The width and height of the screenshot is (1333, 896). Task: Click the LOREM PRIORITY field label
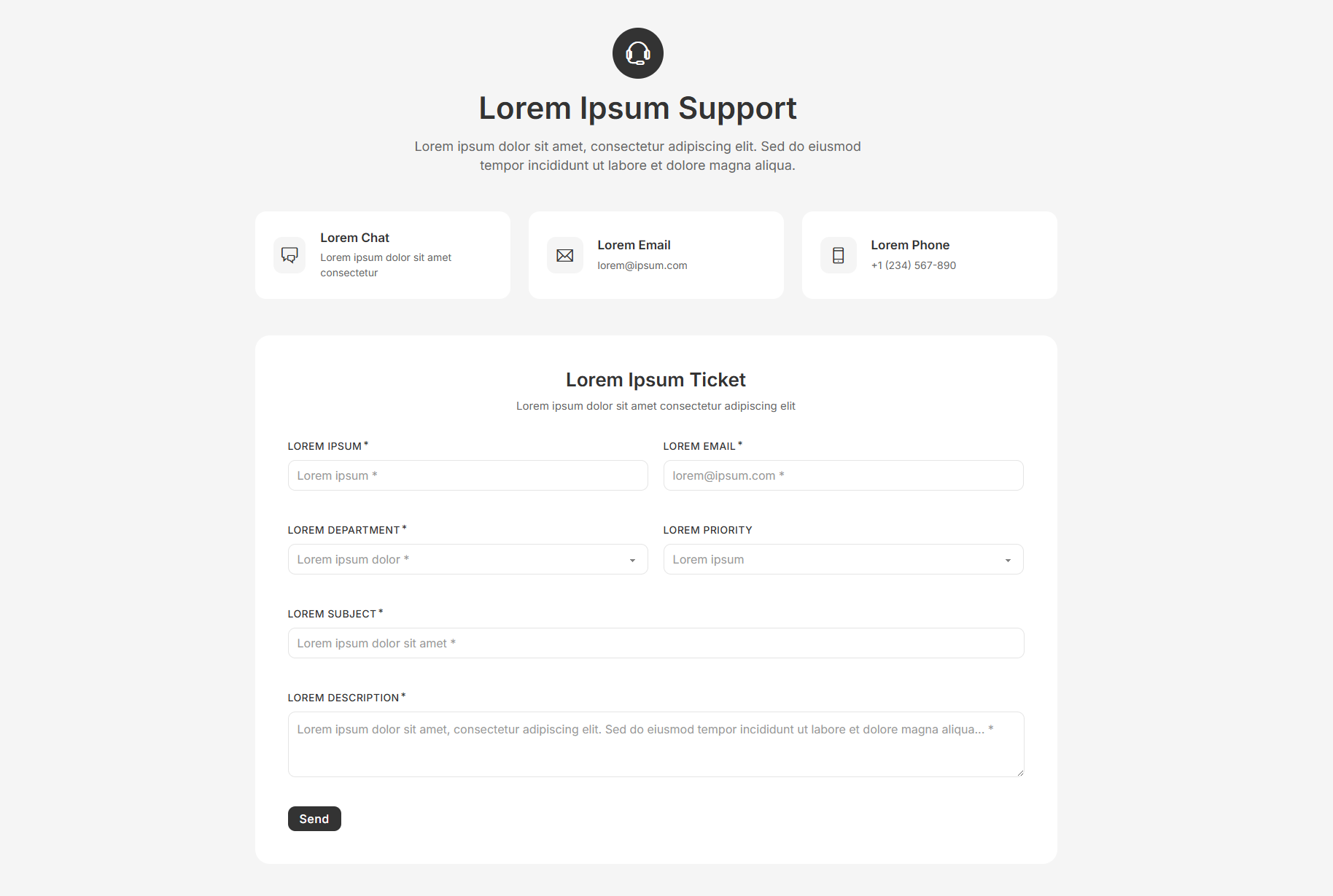[707, 530]
